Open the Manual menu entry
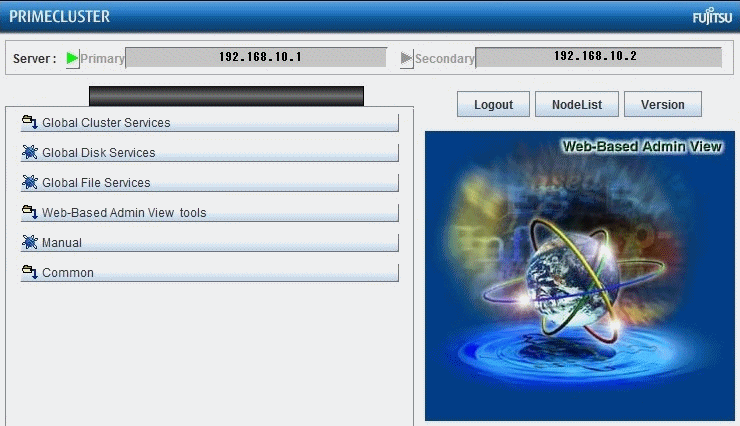The width and height of the screenshot is (740, 426). click(x=210, y=242)
